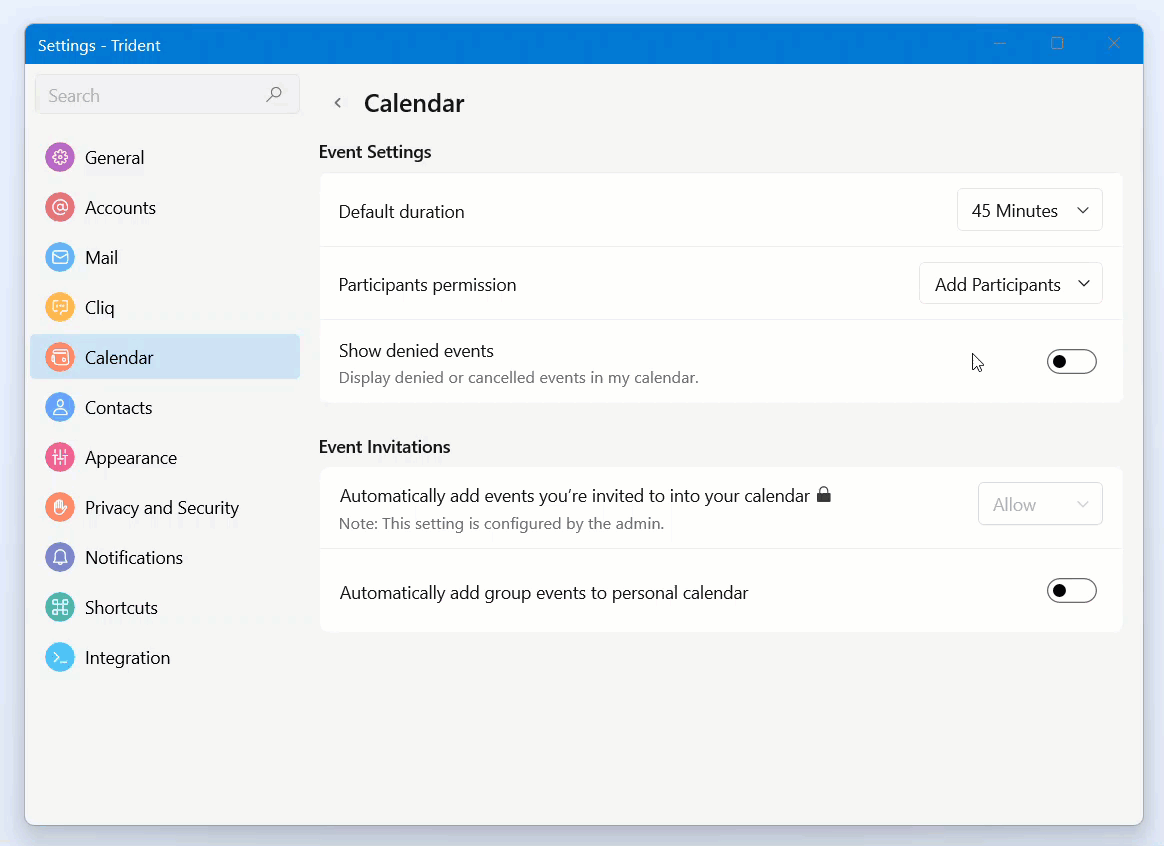This screenshot has width=1164, height=846.
Task: Enable the Show denied events toggle
Action: (1071, 362)
